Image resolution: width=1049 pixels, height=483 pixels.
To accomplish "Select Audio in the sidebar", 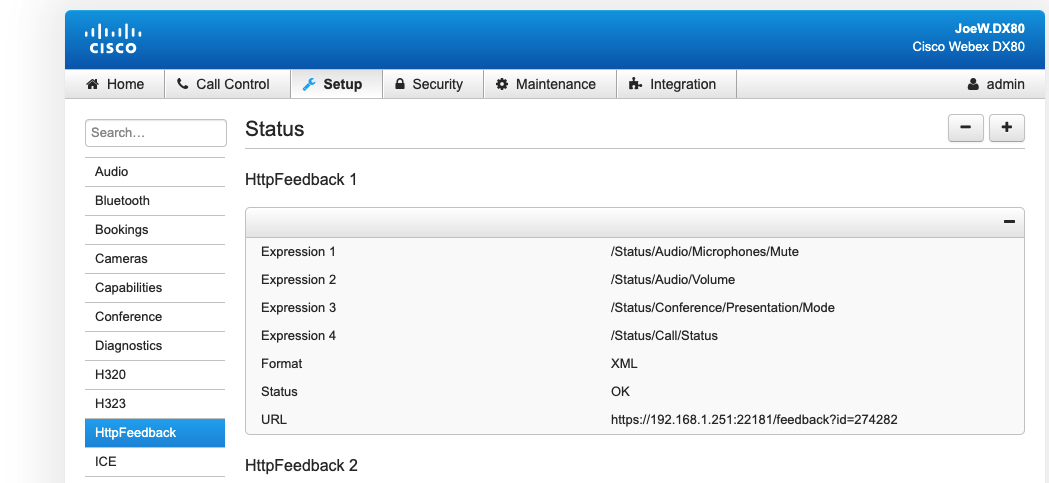I will [155, 172].
